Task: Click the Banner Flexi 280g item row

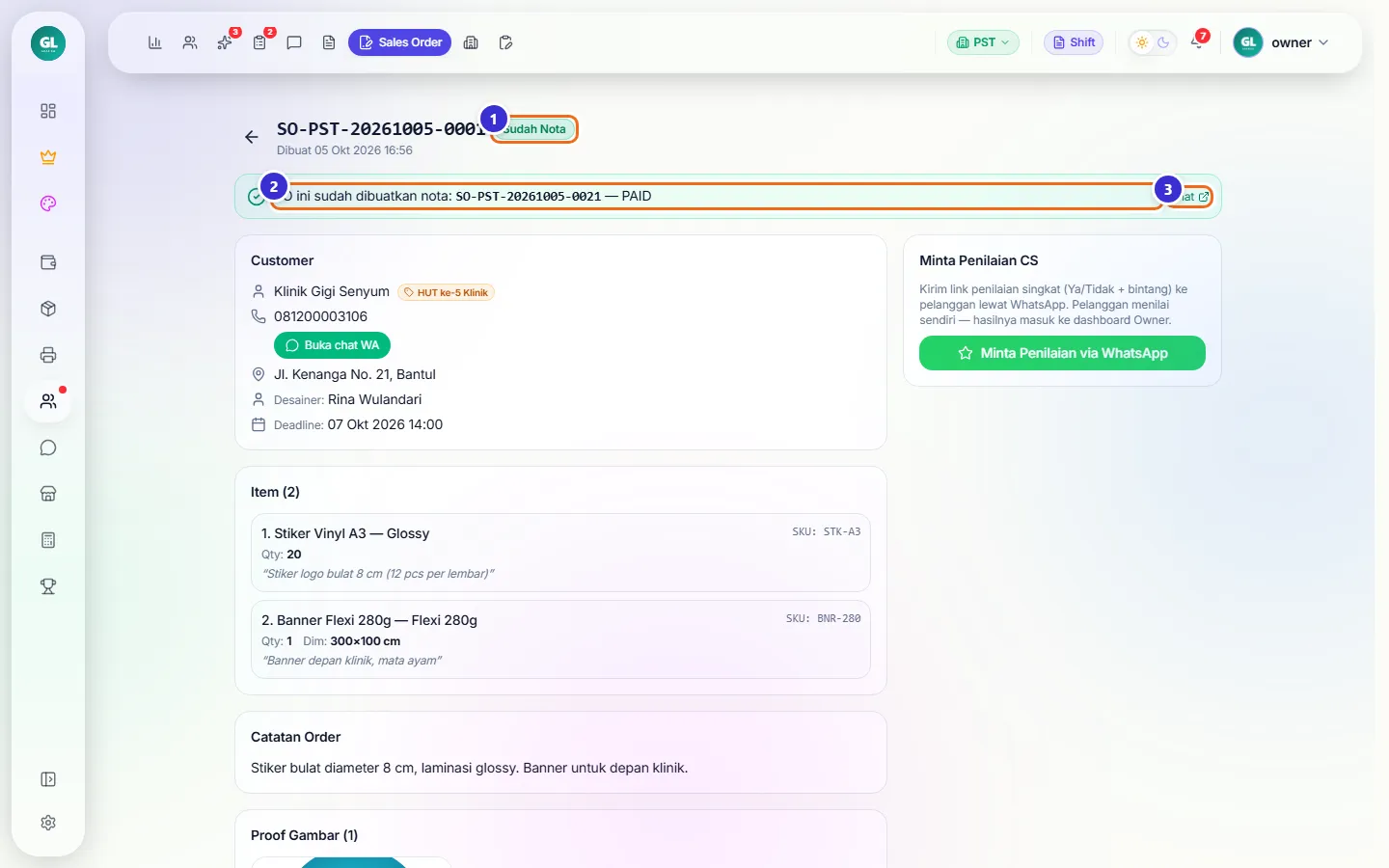Action: pyautogui.click(x=560, y=639)
